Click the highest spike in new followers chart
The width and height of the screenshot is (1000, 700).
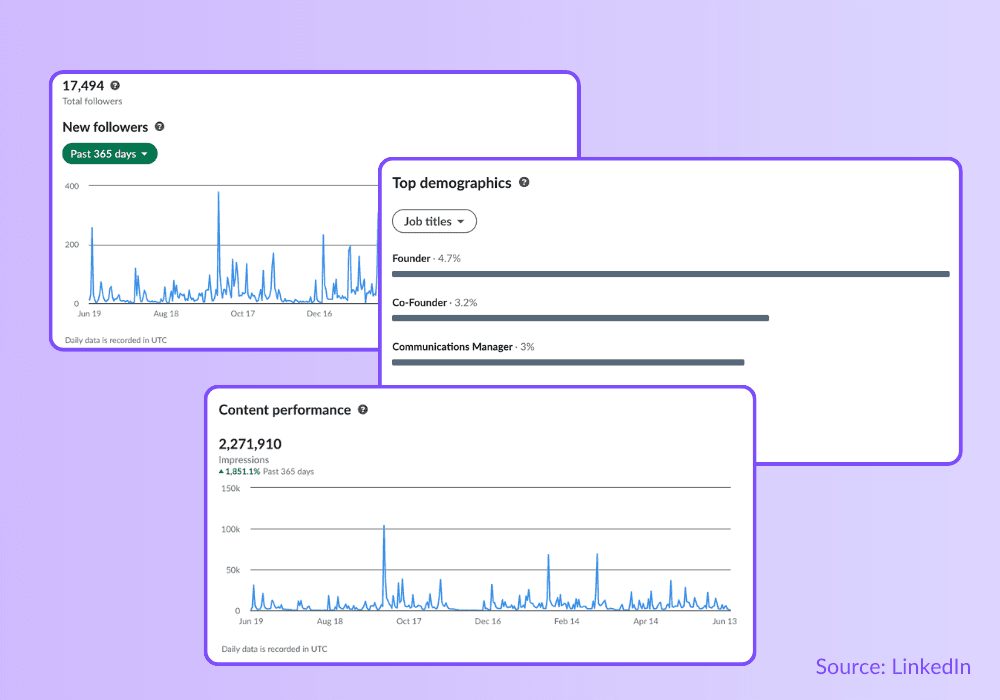218,194
